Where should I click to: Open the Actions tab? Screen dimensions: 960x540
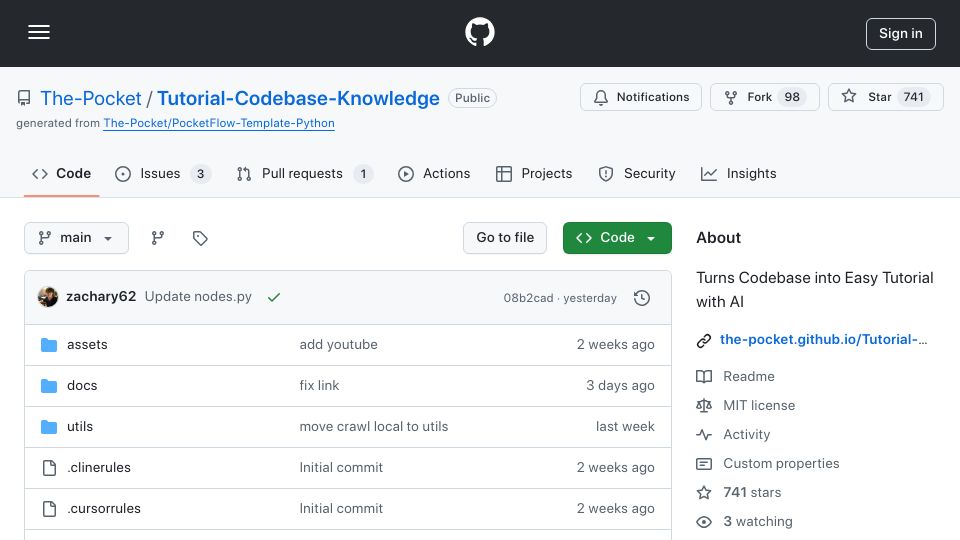[434, 174]
